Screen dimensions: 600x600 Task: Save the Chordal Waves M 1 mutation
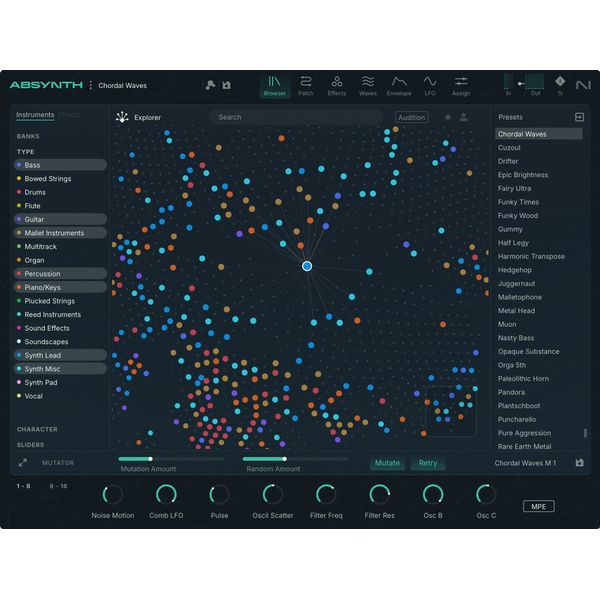(x=580, y=463)
